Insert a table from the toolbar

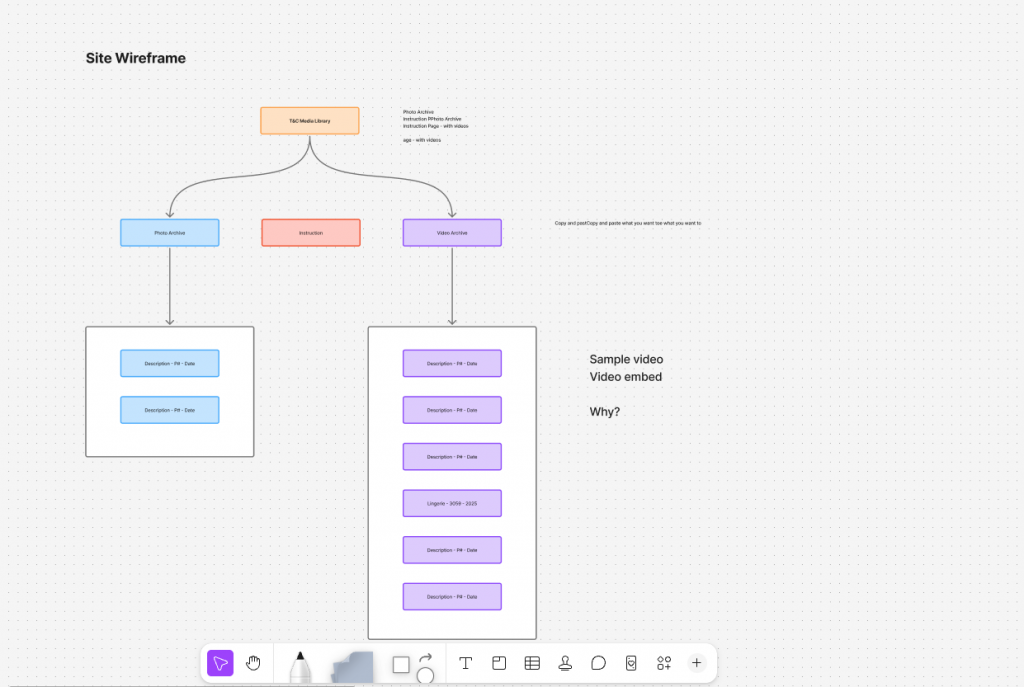(x=532, y=663)
